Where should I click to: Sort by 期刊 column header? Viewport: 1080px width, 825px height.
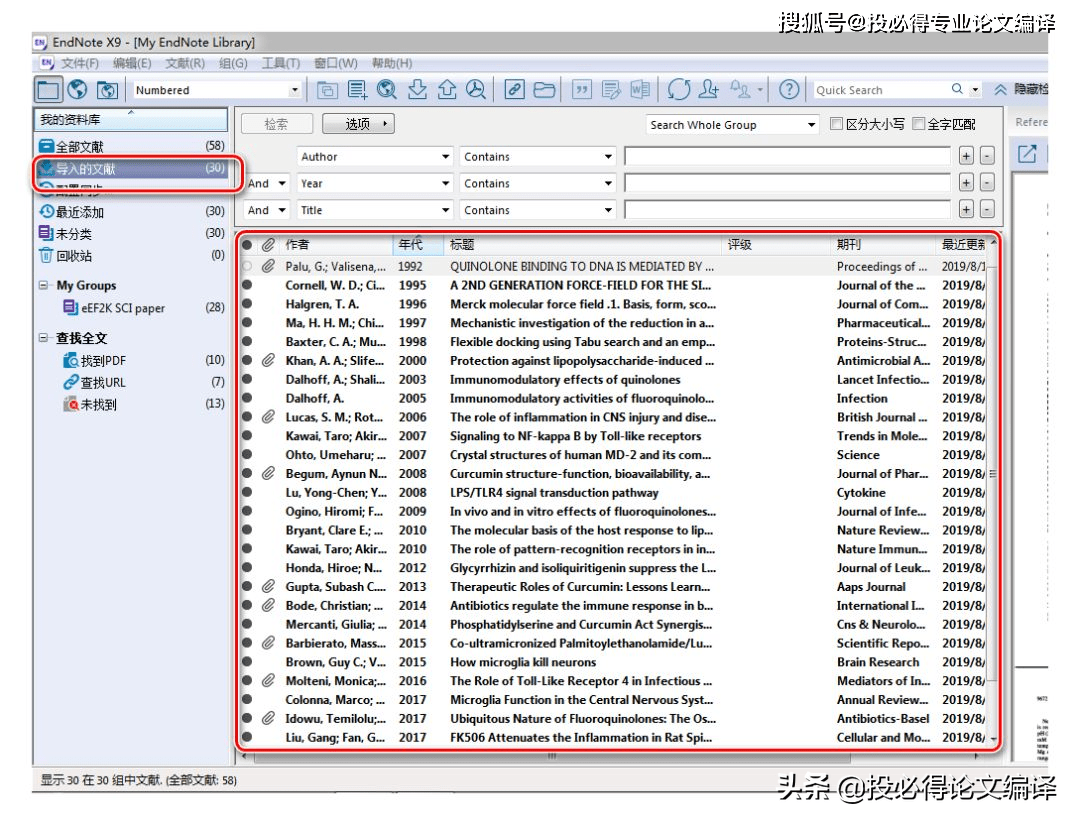click(884, 244)
